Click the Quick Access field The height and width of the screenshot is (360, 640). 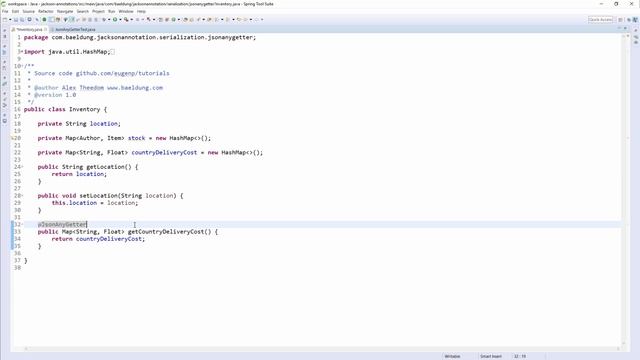tap(600, 20)
